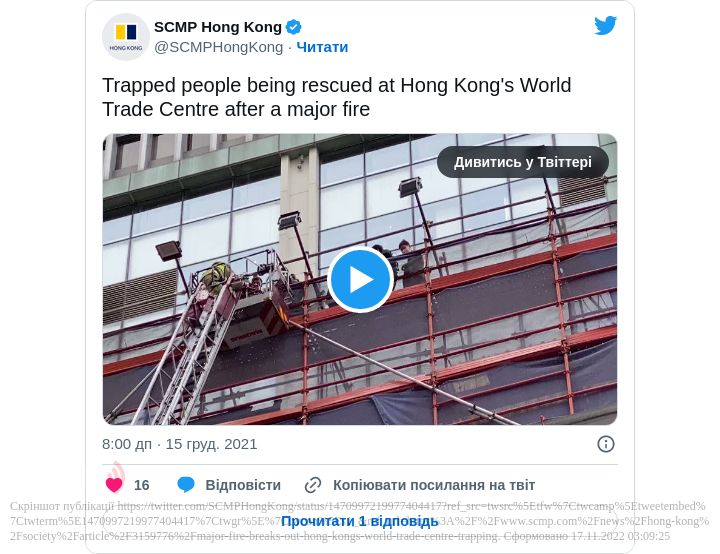Click the Дивитись у Твіттері button

pyautogui.click(x=523, y=162)
